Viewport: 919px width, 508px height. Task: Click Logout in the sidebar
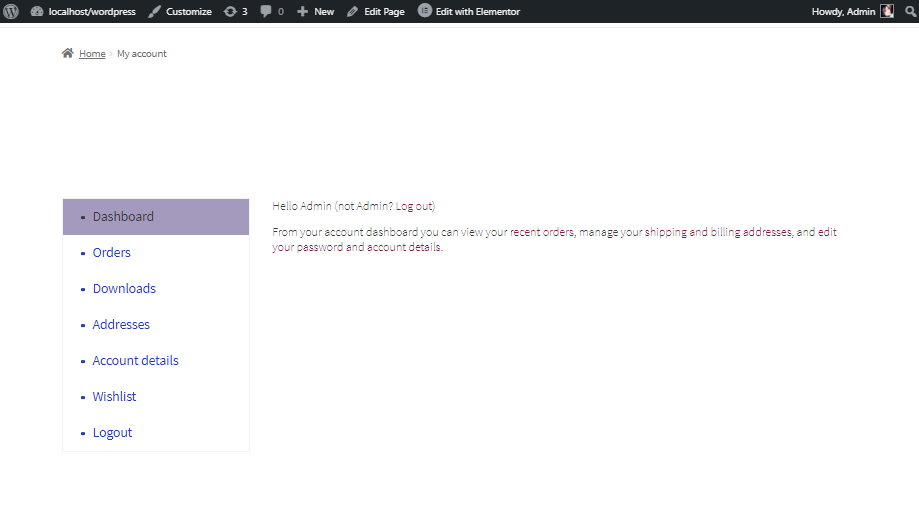click(113, 432)
